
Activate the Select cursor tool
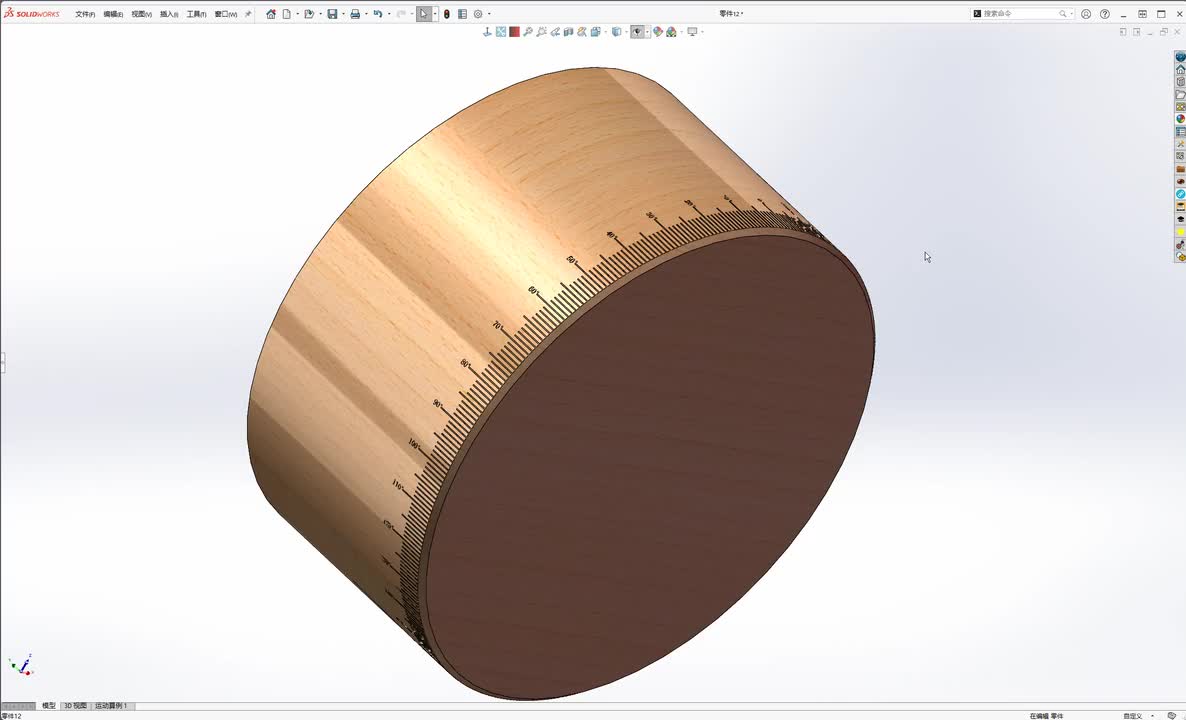(424, 14)
